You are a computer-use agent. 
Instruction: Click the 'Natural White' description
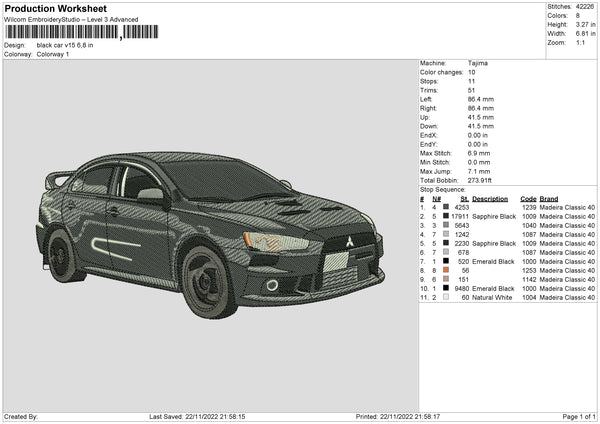pos(492,298)
